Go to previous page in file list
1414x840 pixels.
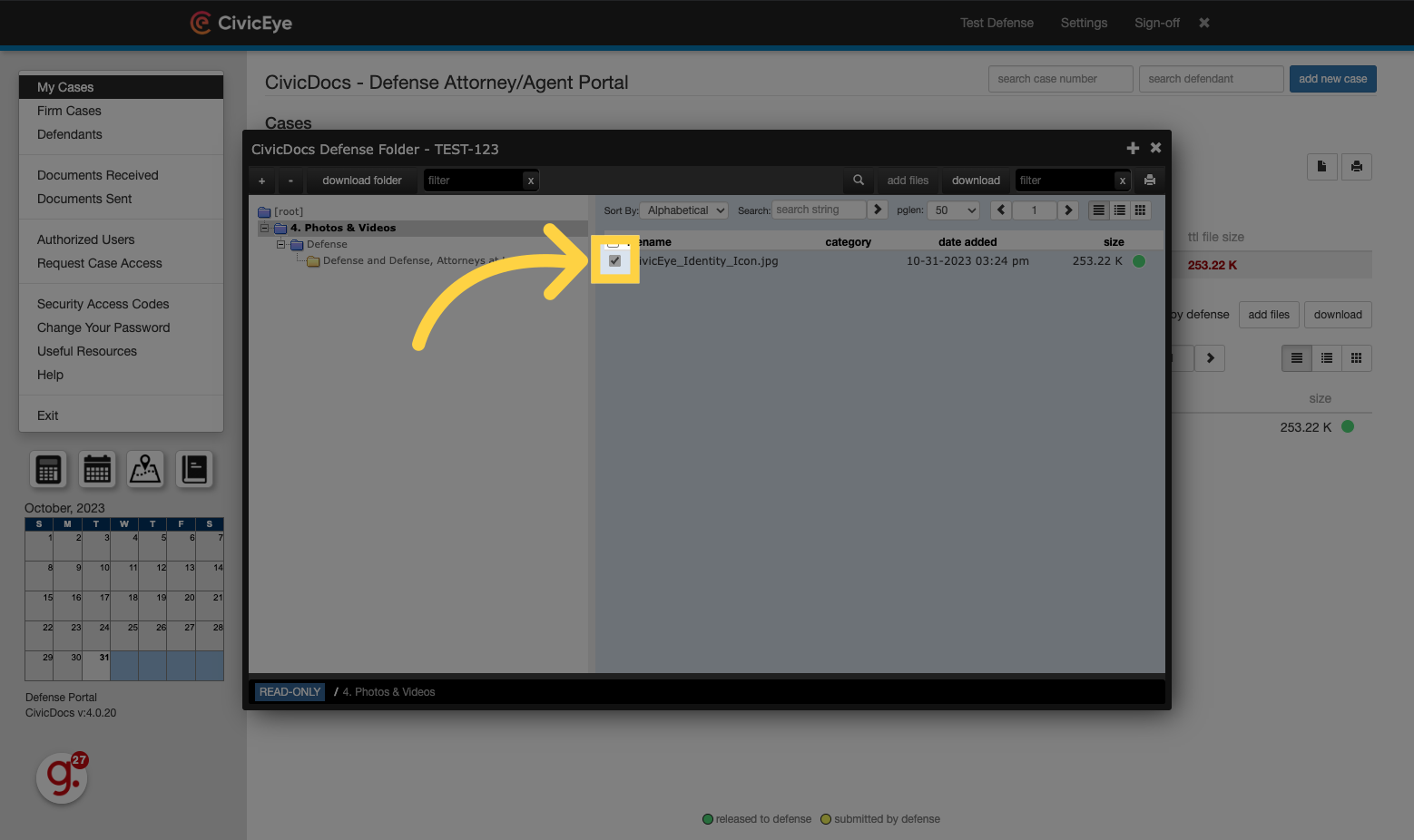click(x=1001, y=210)
